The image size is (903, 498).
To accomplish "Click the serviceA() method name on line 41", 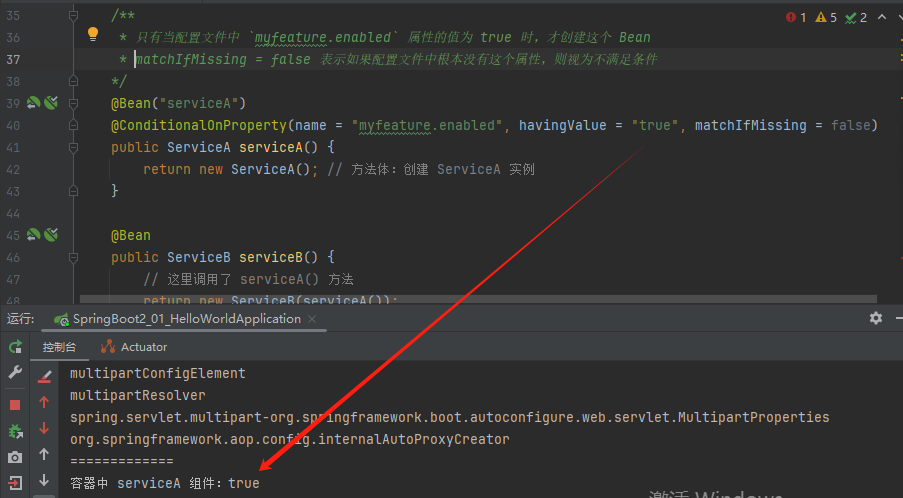I will click(271, 147).
